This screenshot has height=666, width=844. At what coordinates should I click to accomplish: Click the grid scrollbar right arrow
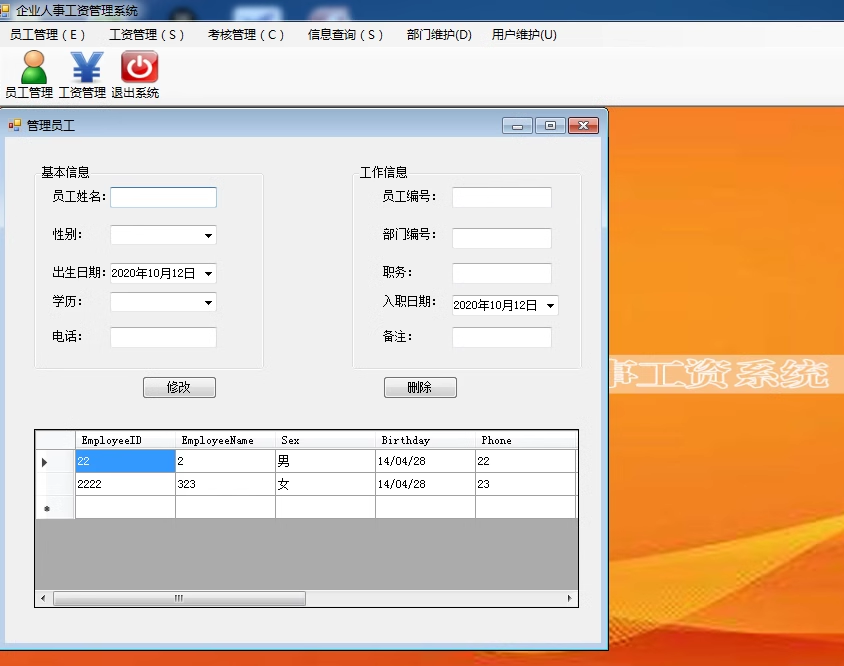click(569, 598)
